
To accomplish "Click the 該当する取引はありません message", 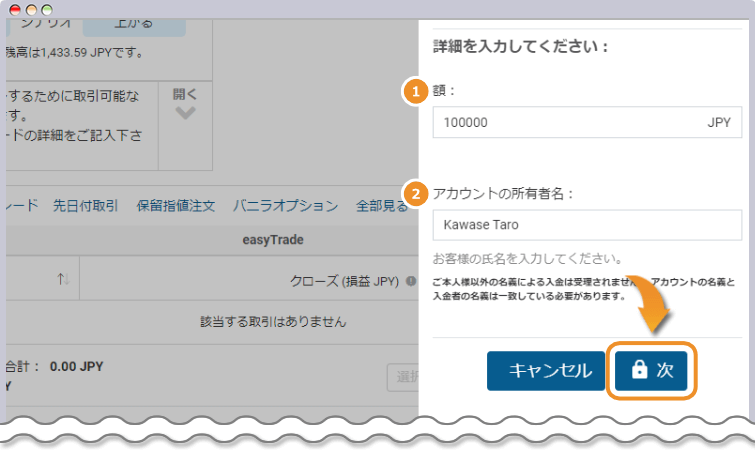I will click(x=273, y=321).
